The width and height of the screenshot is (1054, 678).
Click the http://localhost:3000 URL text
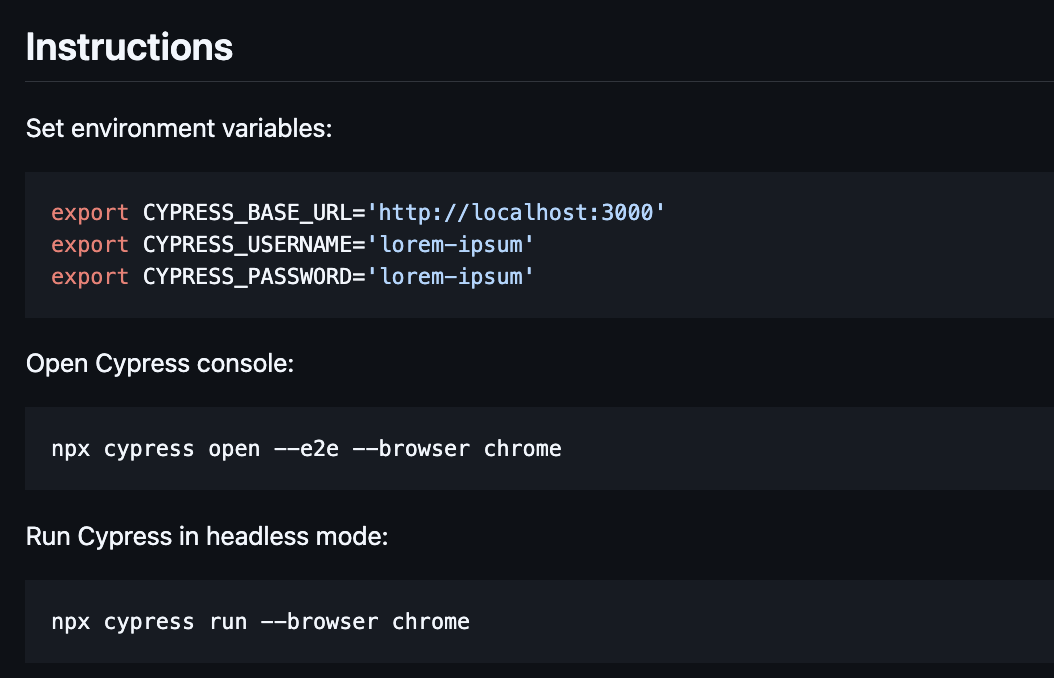pyautogui.click(x=515, y=212)
